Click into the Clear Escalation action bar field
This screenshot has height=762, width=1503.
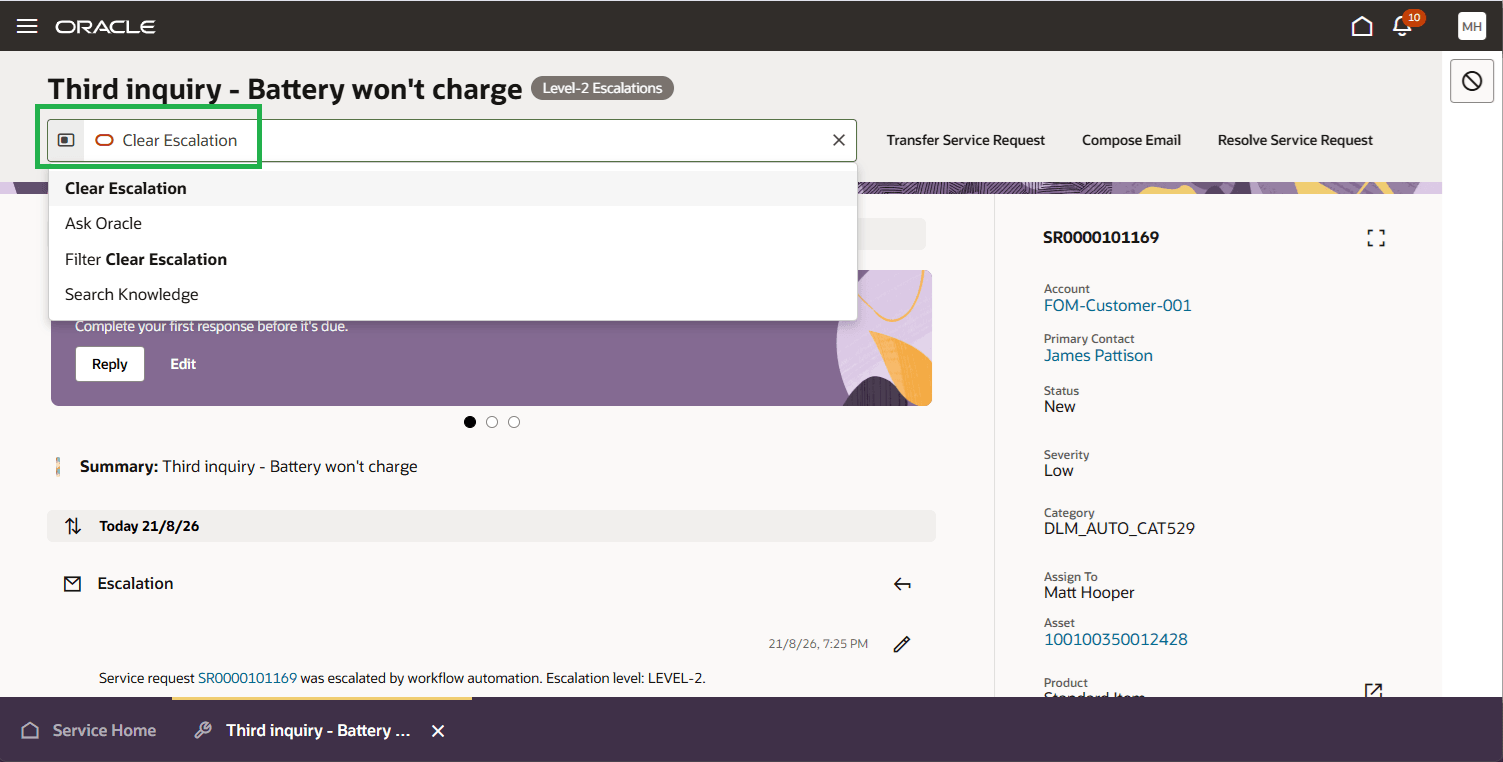click(x=453, y=140)
